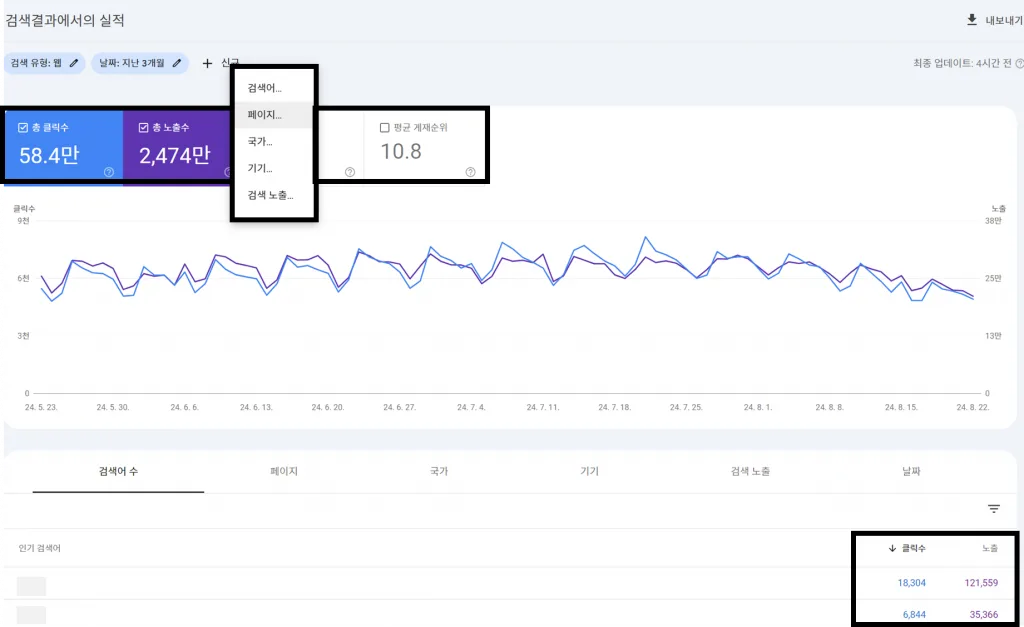
Task: Toggle the 총 클릭수 checkbox
Action: pyautogui.click(x=23, y=128)
